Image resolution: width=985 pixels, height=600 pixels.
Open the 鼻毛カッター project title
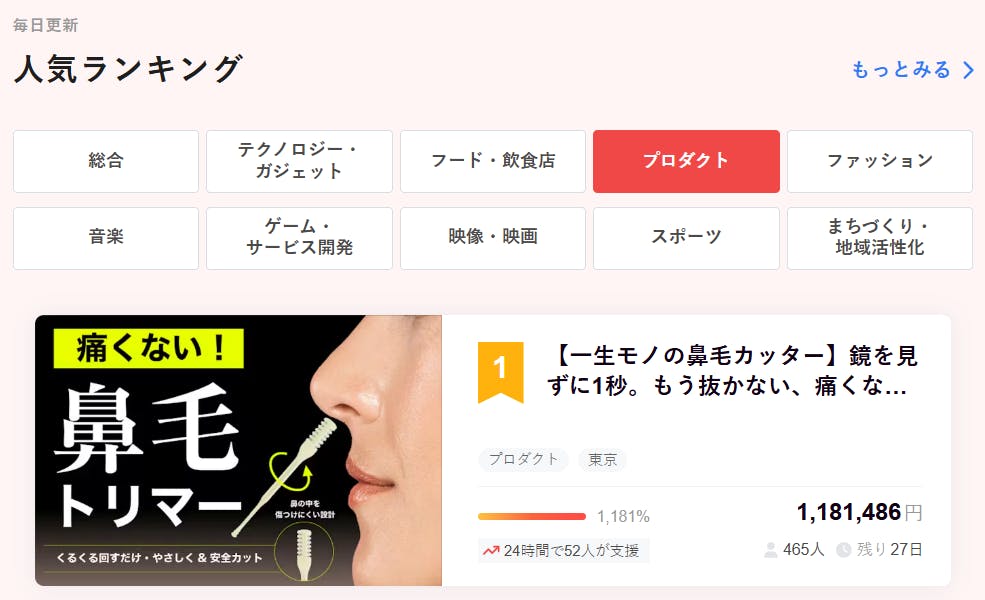(x=732, y=371)
